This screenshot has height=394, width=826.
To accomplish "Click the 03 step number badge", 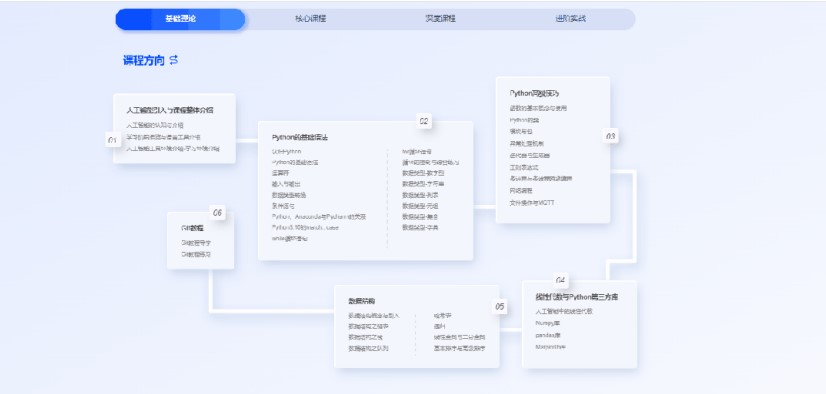I will tap(610, 136).
